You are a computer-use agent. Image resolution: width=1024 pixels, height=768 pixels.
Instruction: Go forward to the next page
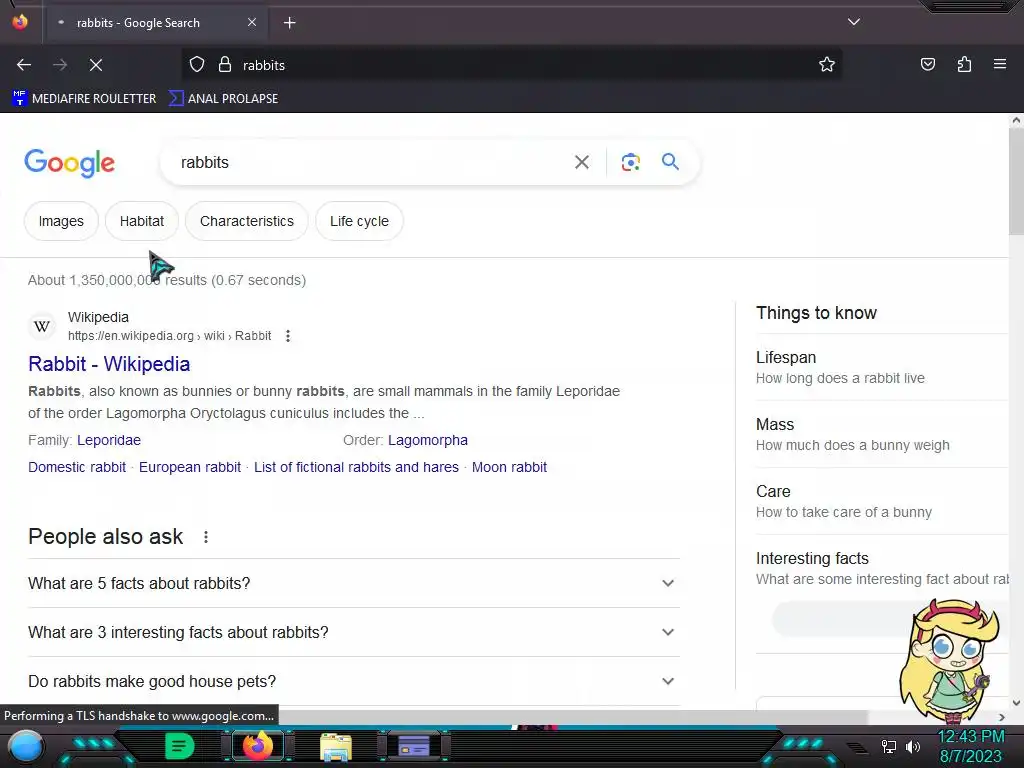60,65
